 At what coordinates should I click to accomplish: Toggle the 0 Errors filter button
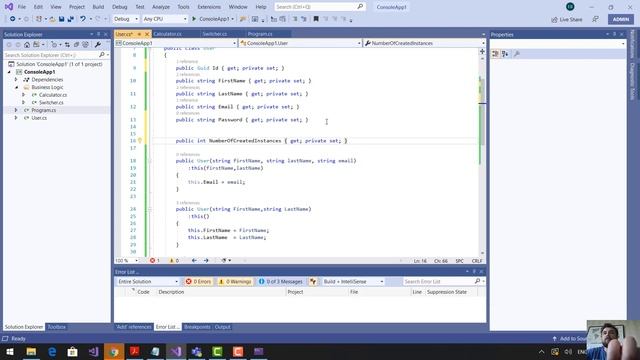(x=198, y=282)
